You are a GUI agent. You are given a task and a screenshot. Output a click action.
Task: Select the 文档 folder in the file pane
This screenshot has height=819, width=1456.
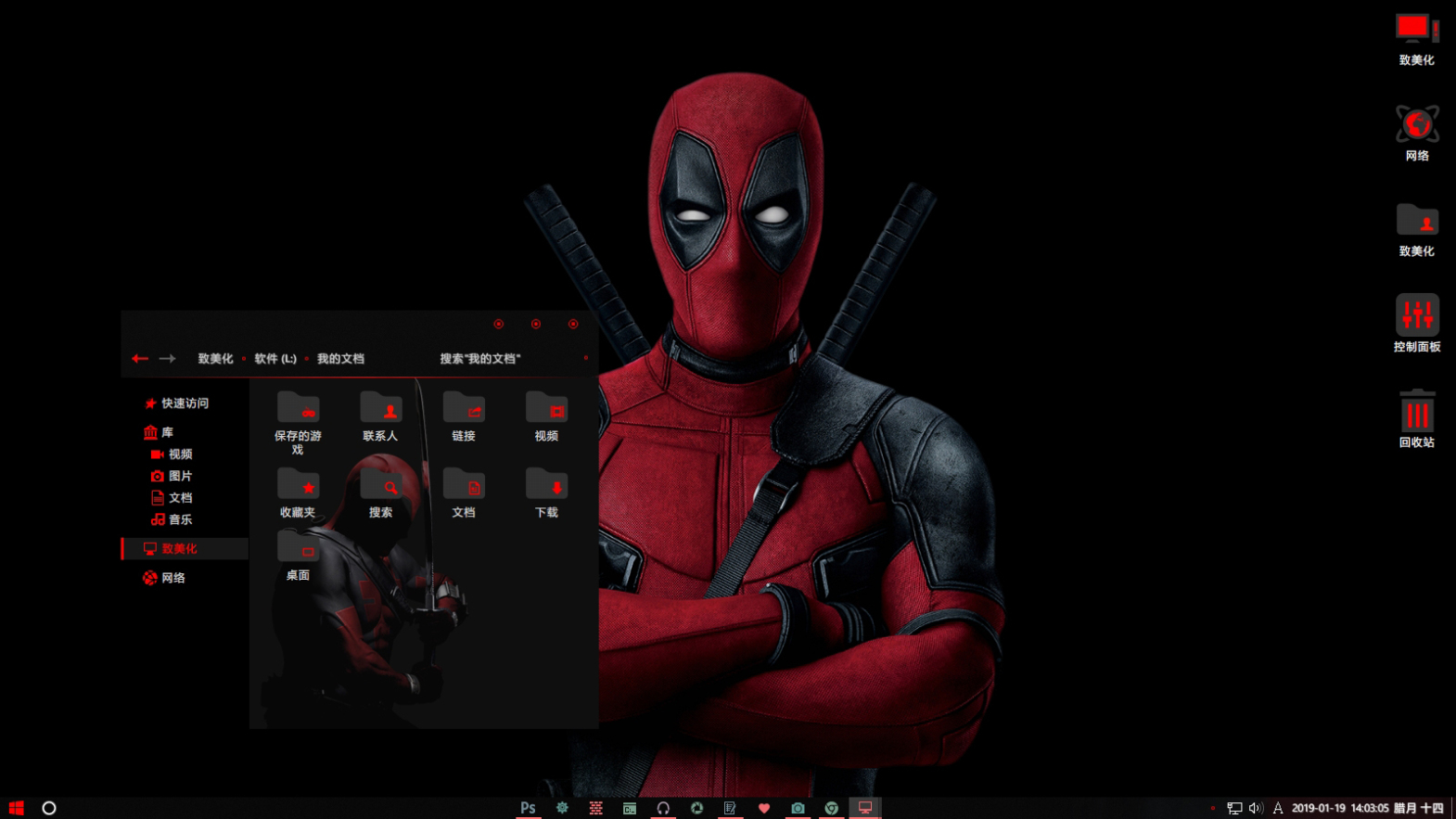464,493
